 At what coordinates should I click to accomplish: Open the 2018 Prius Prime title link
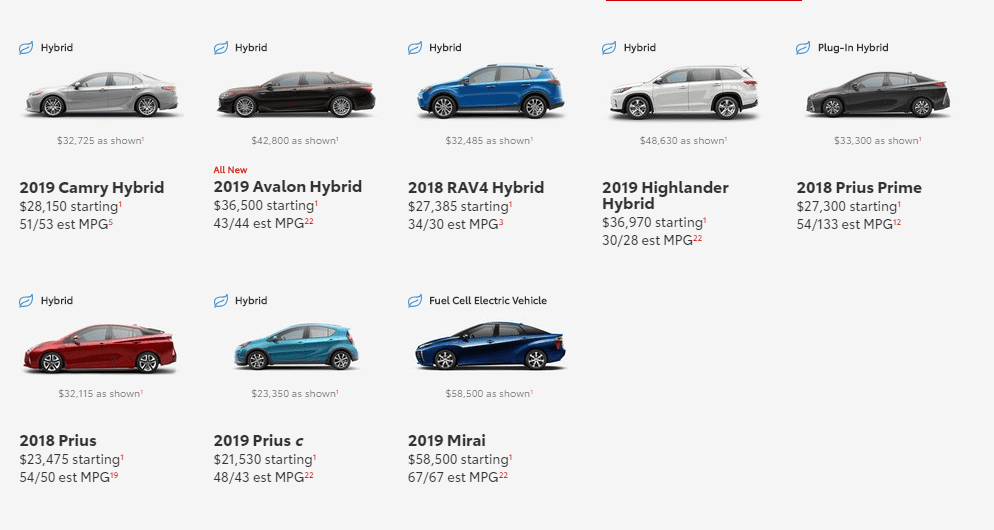point(859,188)
